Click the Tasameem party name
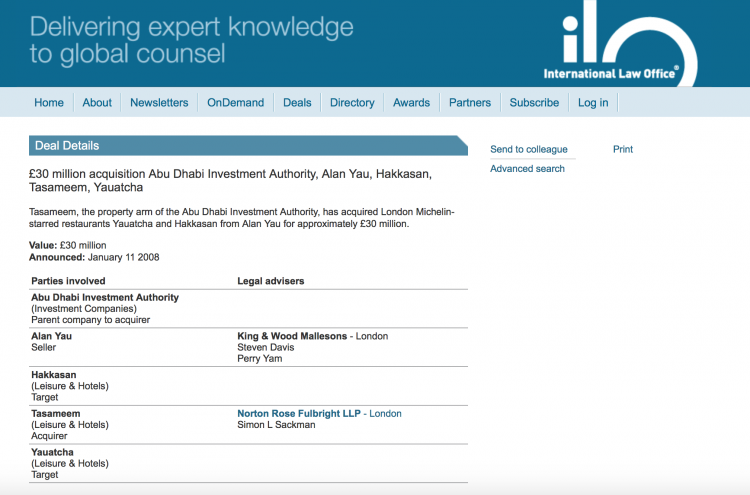Image resolution: width=750 pixels, height=495 pixels. [x=55, y=413]
